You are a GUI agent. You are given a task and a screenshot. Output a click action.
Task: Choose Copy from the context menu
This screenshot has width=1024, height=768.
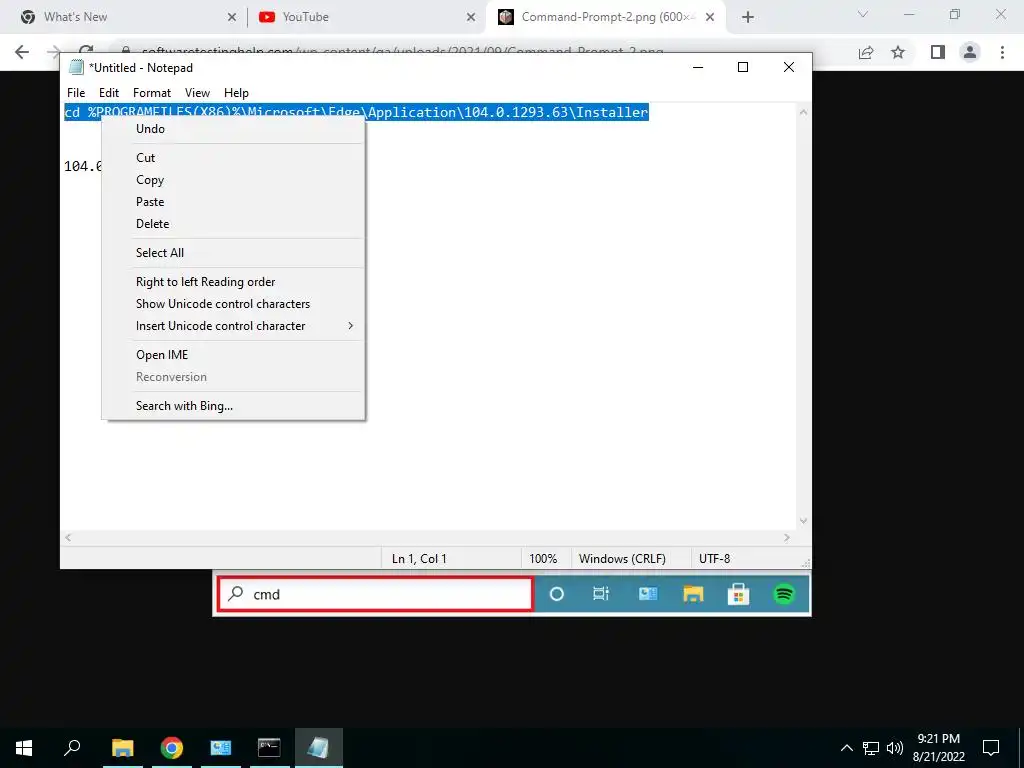(x=234, y=180)
